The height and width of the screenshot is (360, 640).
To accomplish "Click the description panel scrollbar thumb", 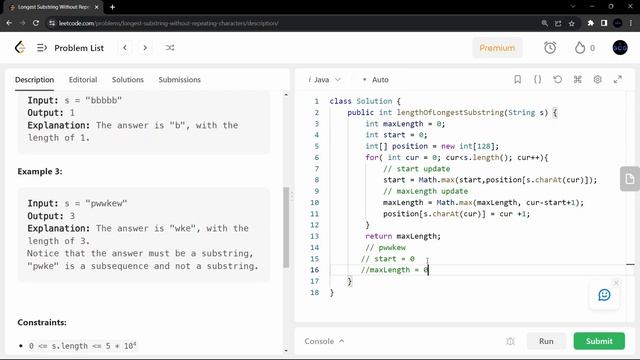I will [286, 227].
